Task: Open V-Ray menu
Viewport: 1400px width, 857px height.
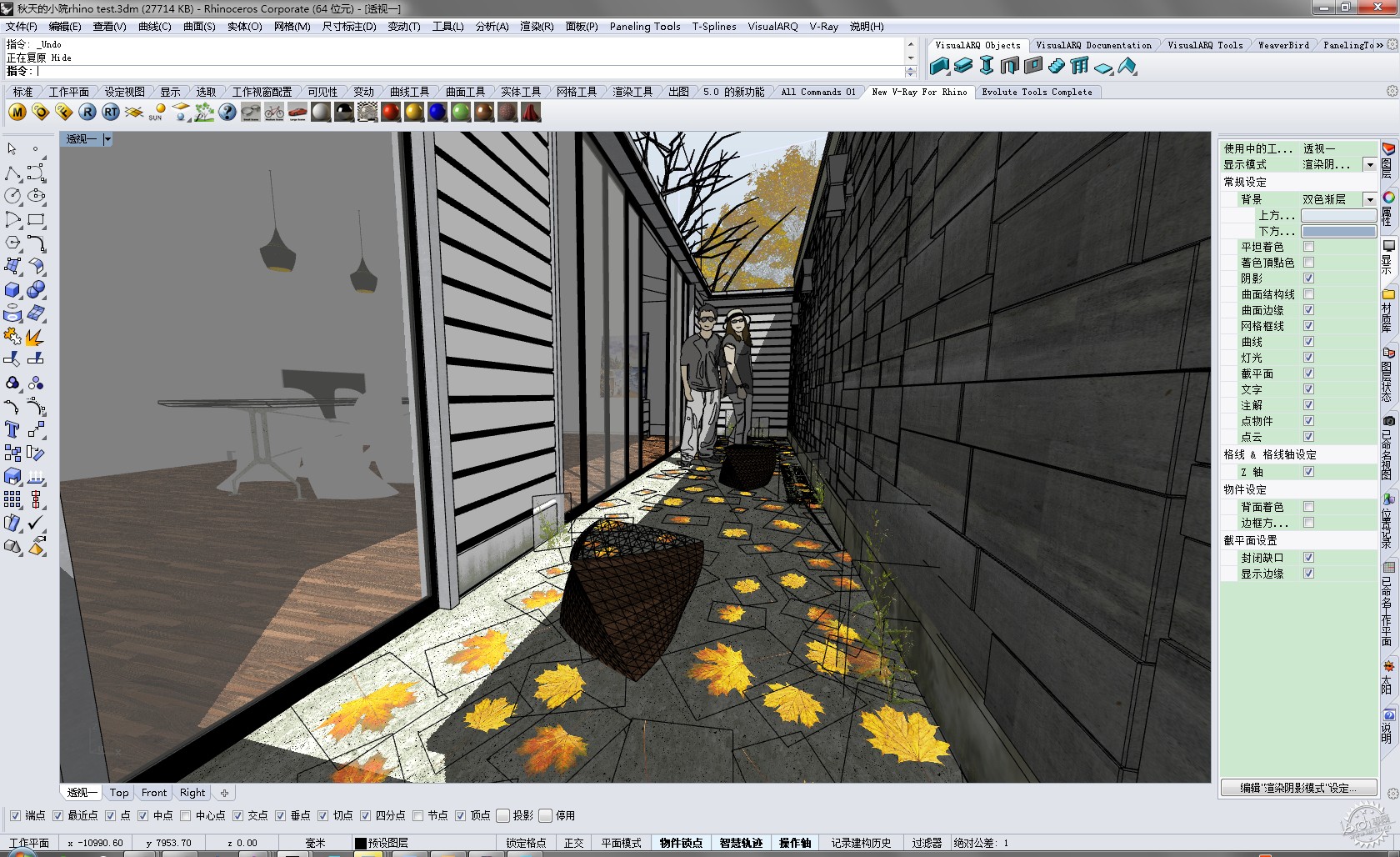Action: pyautogui.click(x=823, y=27)
